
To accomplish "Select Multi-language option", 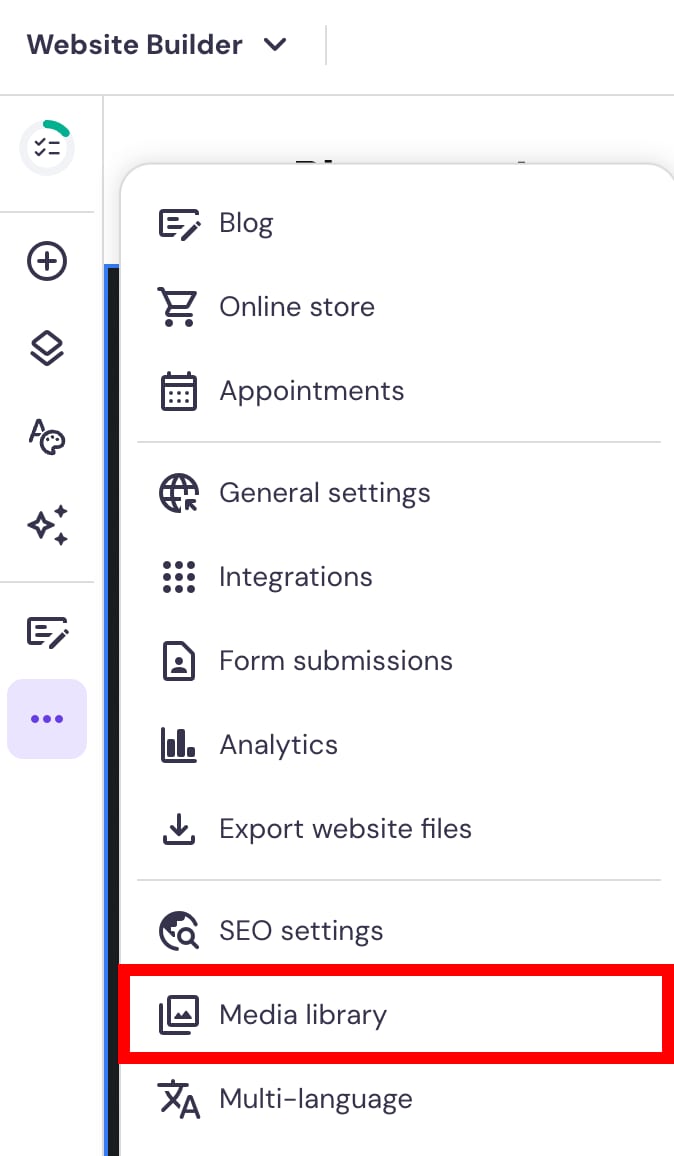I will [x=316, y=1099].
